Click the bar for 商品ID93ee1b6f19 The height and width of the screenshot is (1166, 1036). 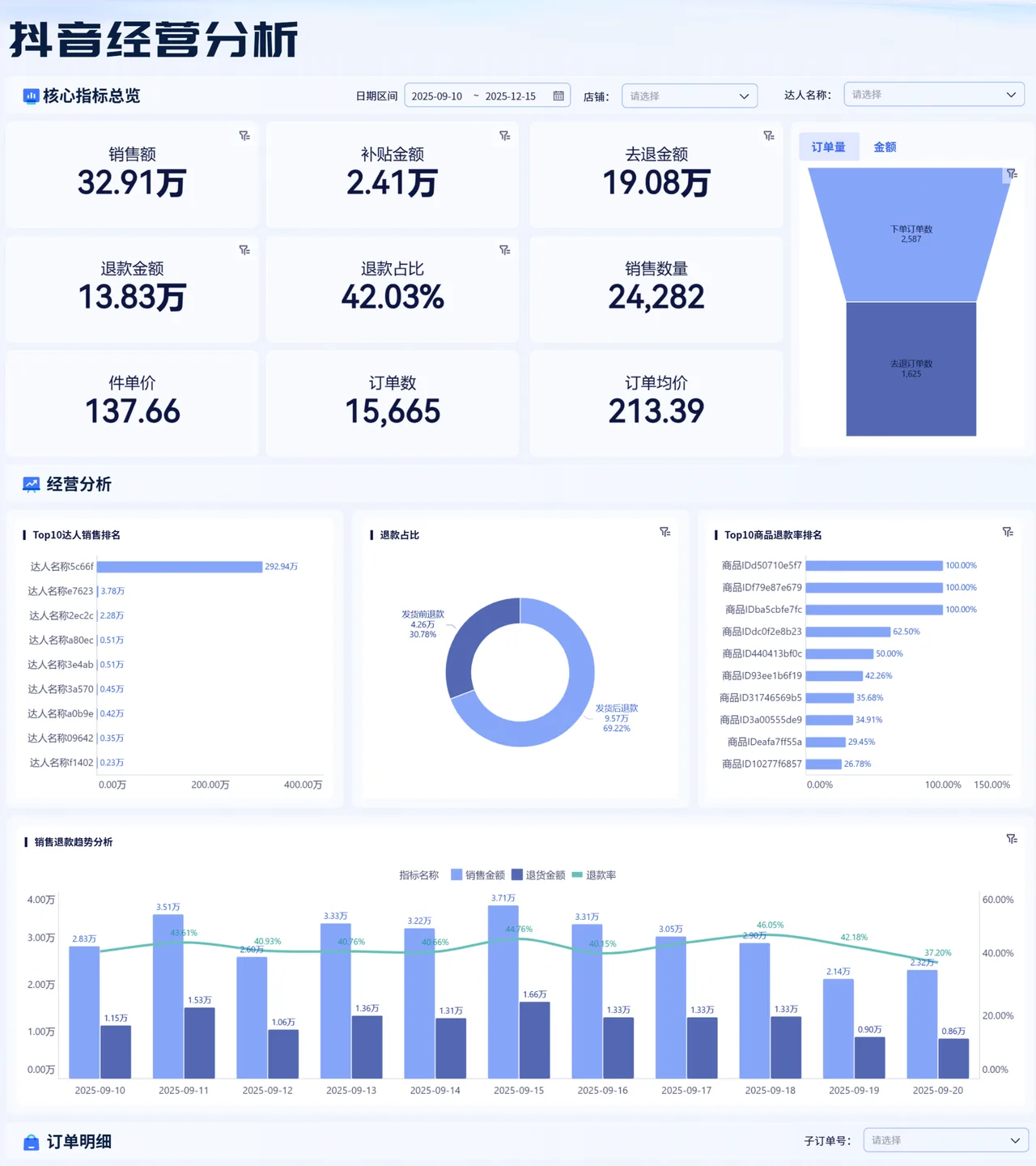(834, 675)
